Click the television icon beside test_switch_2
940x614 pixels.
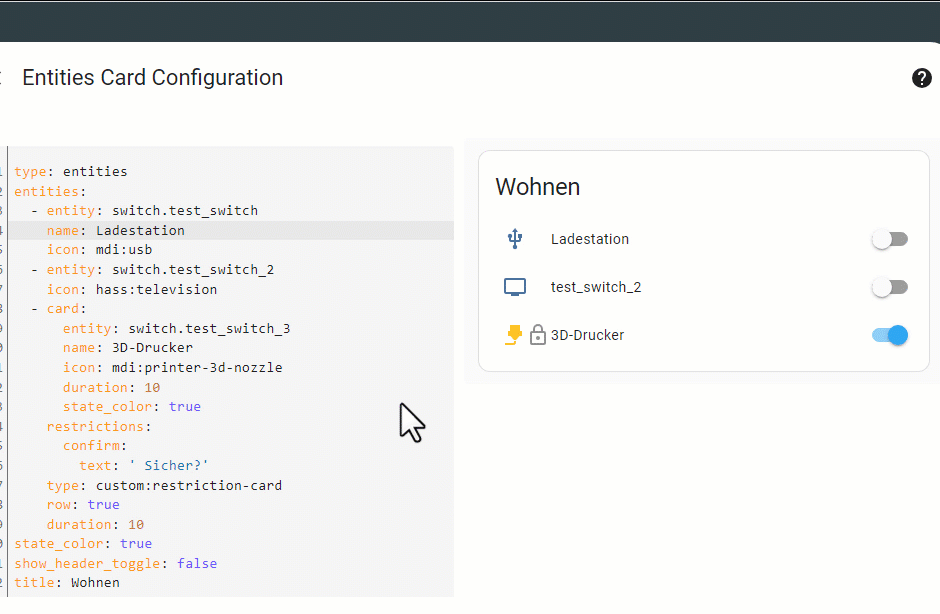[514, 286]
